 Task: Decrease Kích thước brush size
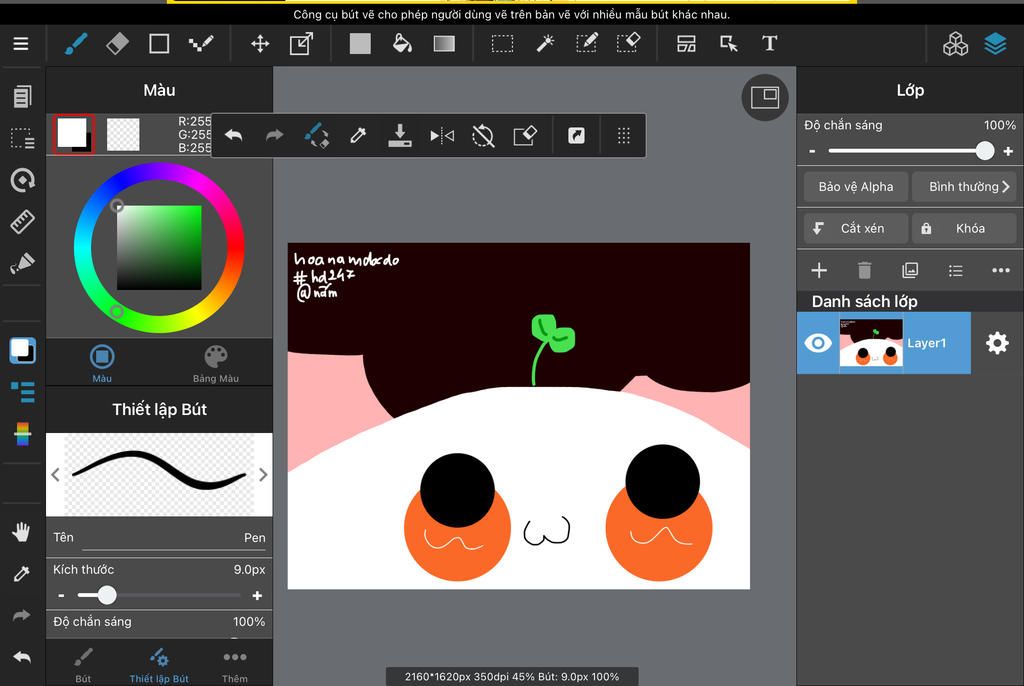click(x=61, y=596)
